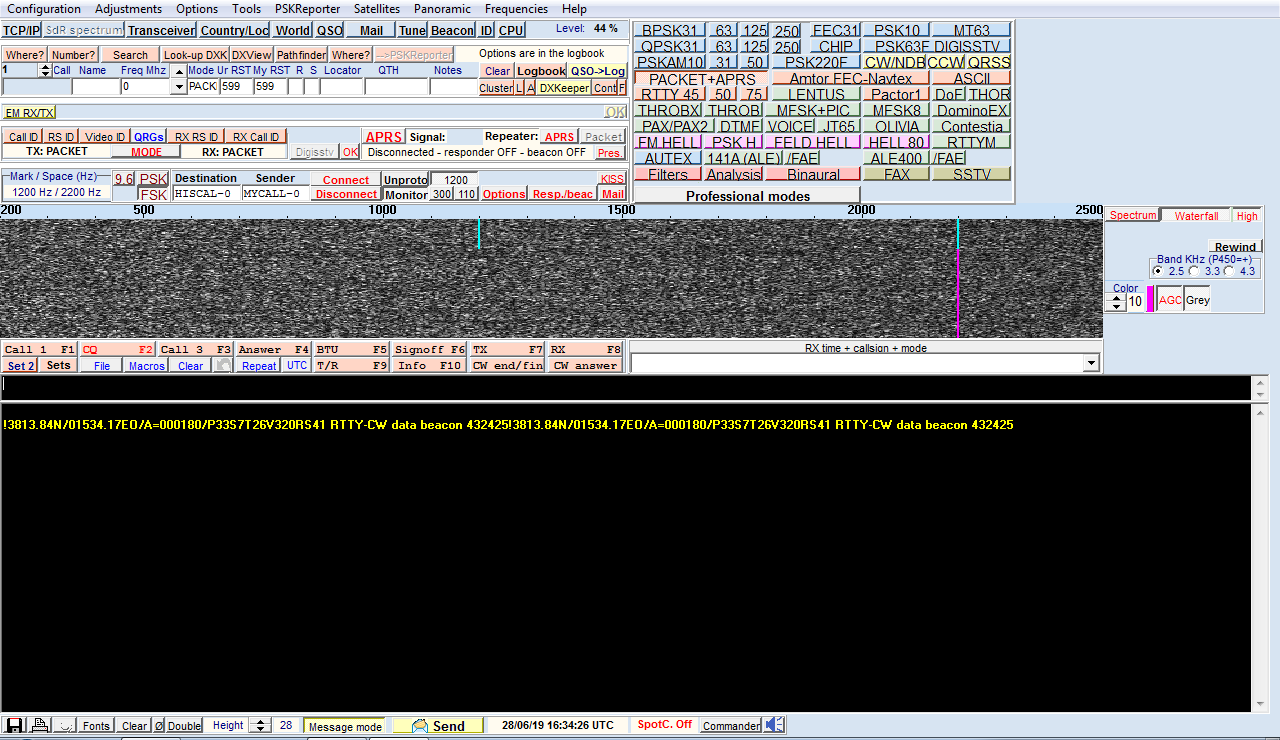This screenshot has width=1280, height=740.
Task: Click the QSO->Log button
Action: tap(598, 71)
